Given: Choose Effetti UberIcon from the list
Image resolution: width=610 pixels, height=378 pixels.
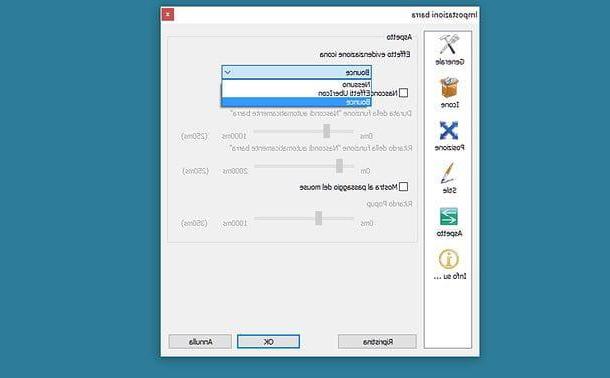Looking at the screenshot, I should pos(296,93).
